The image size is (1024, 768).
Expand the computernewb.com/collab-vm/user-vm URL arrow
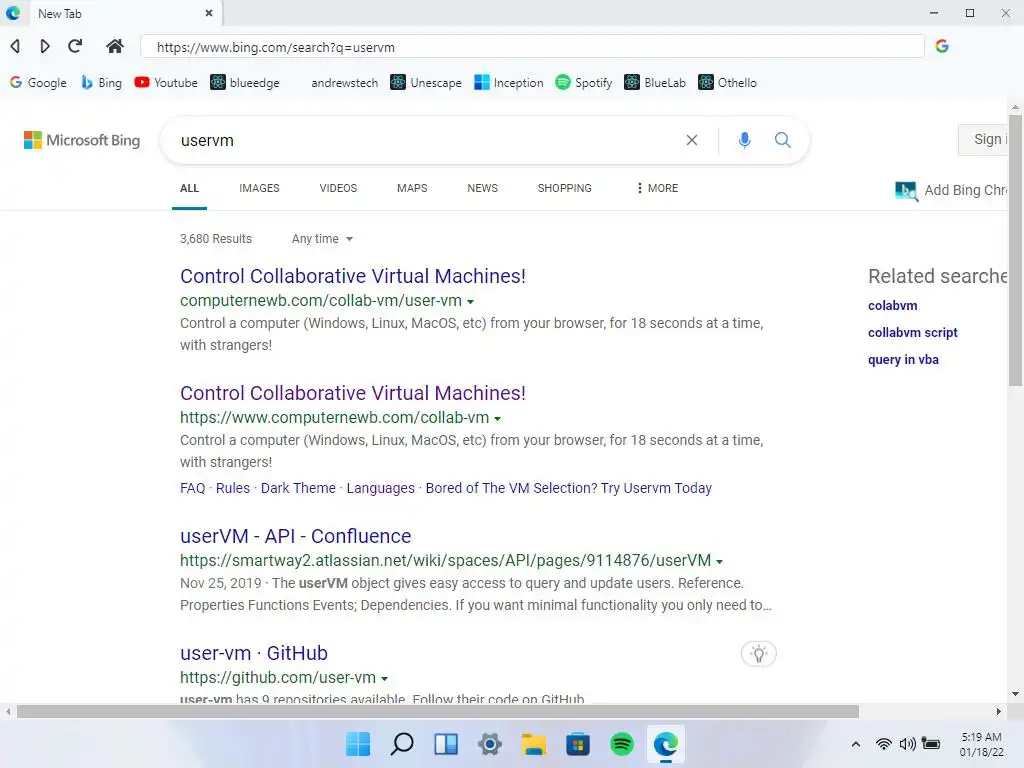coord(470,302)
